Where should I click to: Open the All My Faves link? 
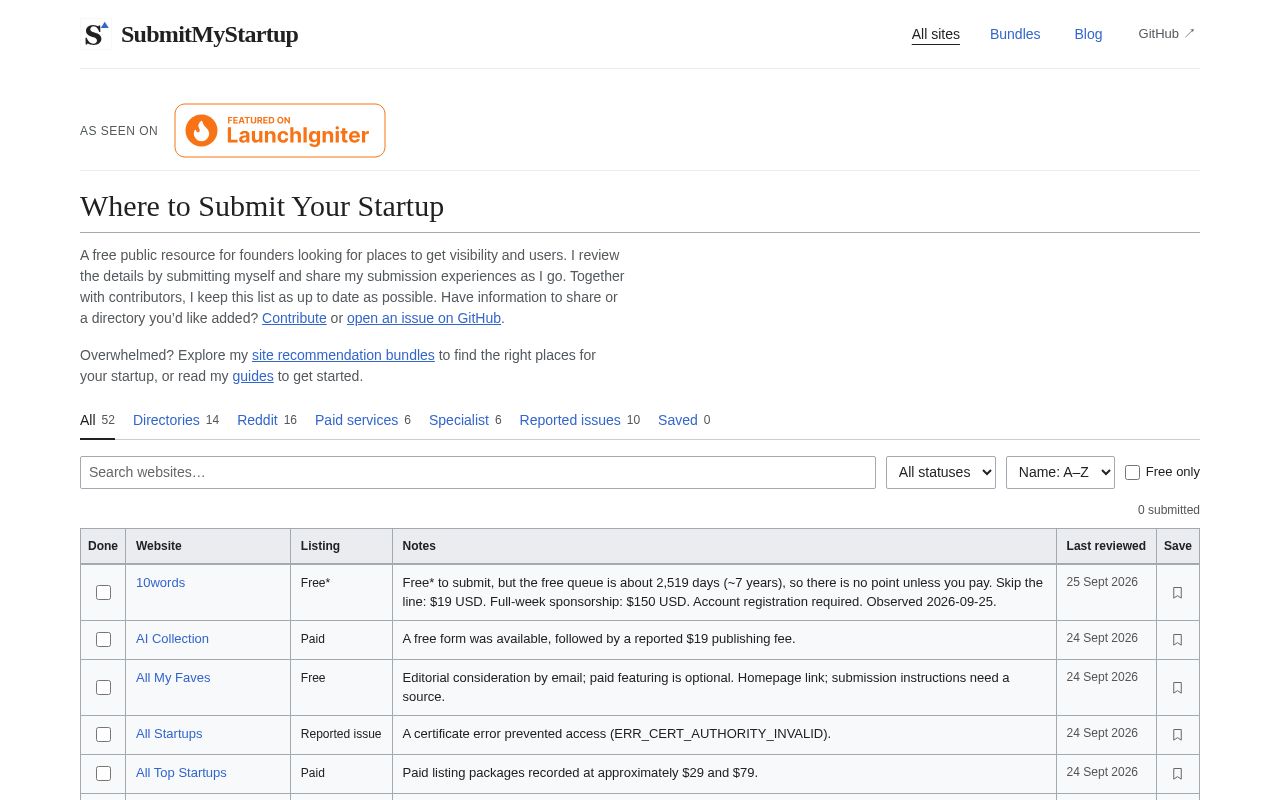coord(173,677)
